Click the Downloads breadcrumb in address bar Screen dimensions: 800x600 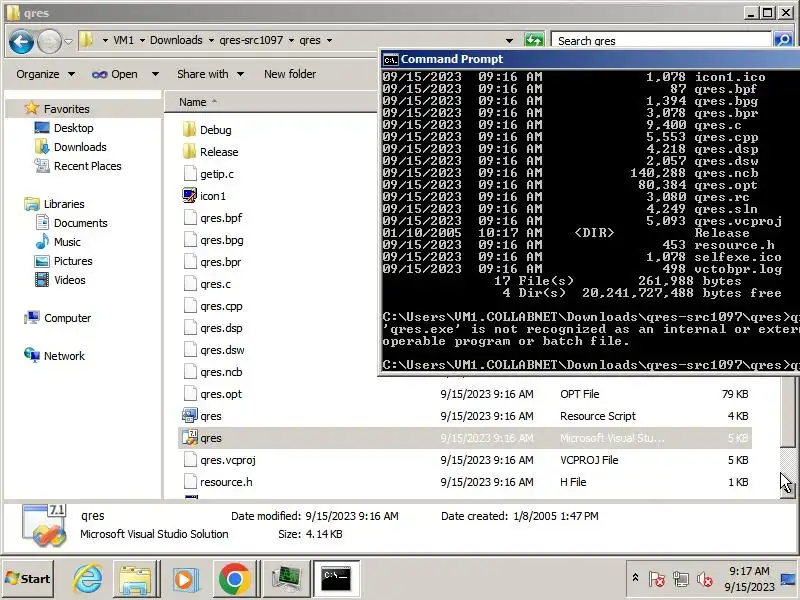point(176,40)
